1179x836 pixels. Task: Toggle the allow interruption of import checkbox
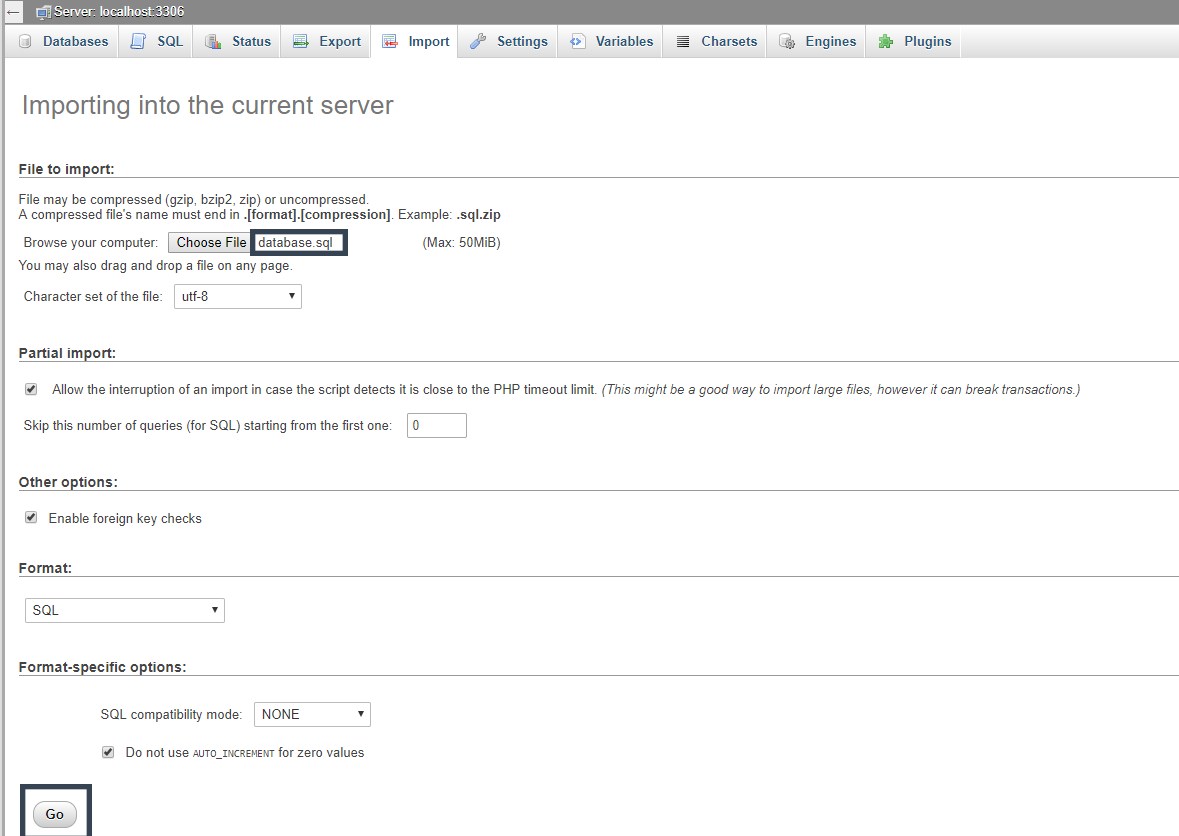click(x=31, y=389)
